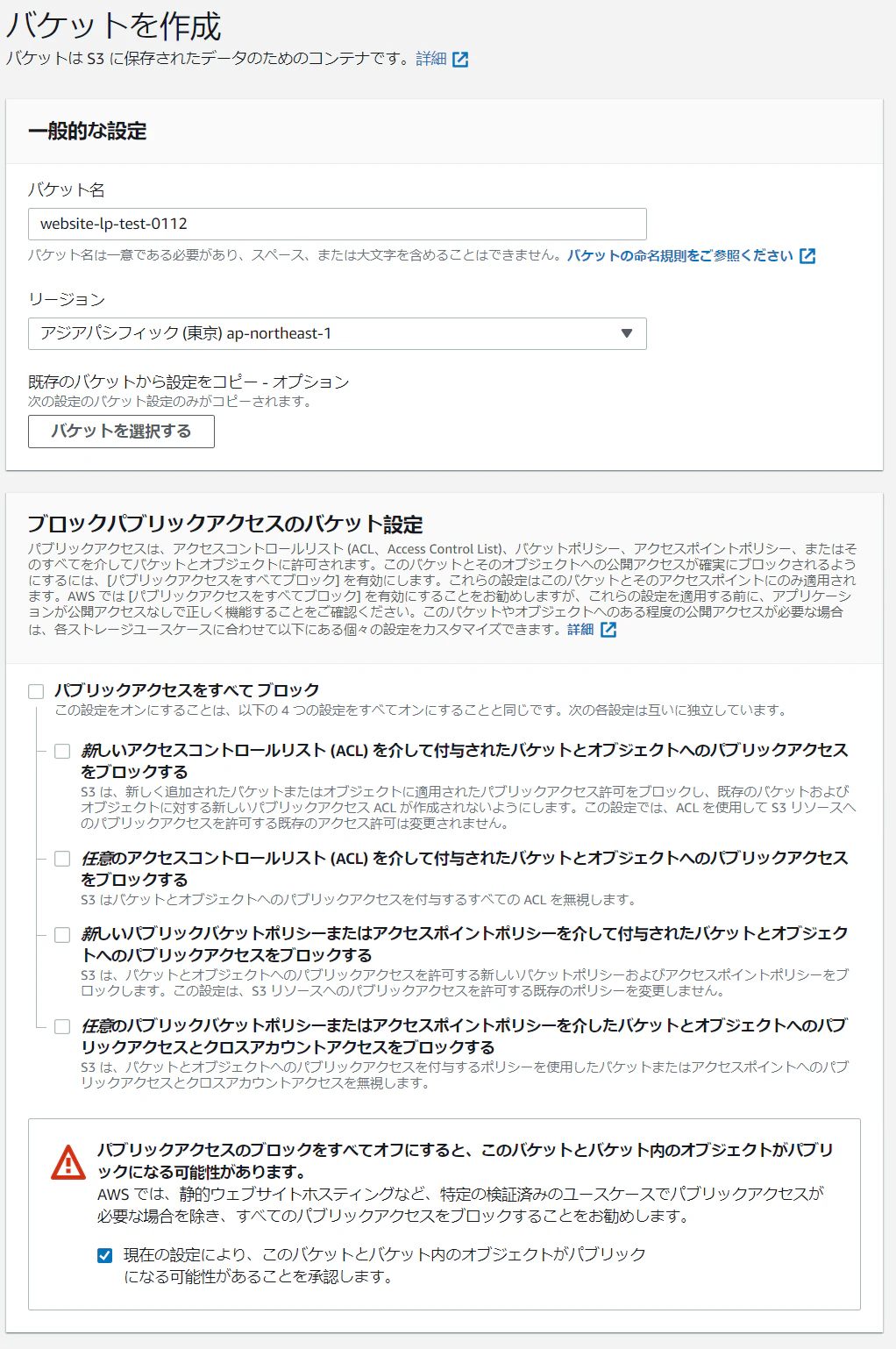
Task: Click the バケット名 field label
Action: [67, 189]
